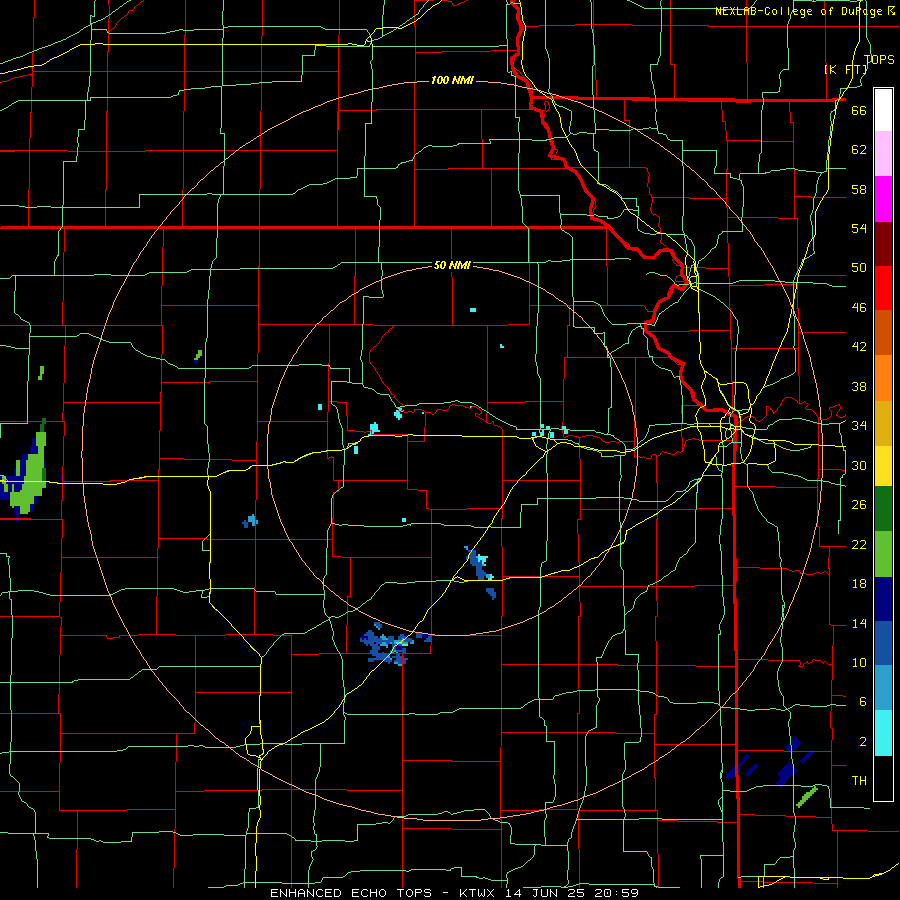Click the TH threshold legend label
900x900 pixels.
[859, 781]
